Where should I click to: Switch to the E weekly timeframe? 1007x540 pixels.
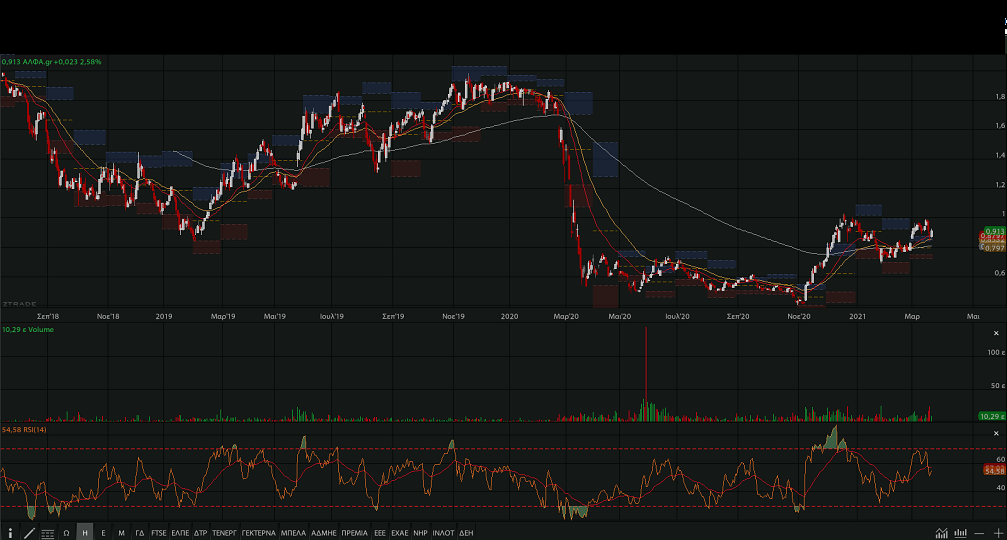point(103,533)
